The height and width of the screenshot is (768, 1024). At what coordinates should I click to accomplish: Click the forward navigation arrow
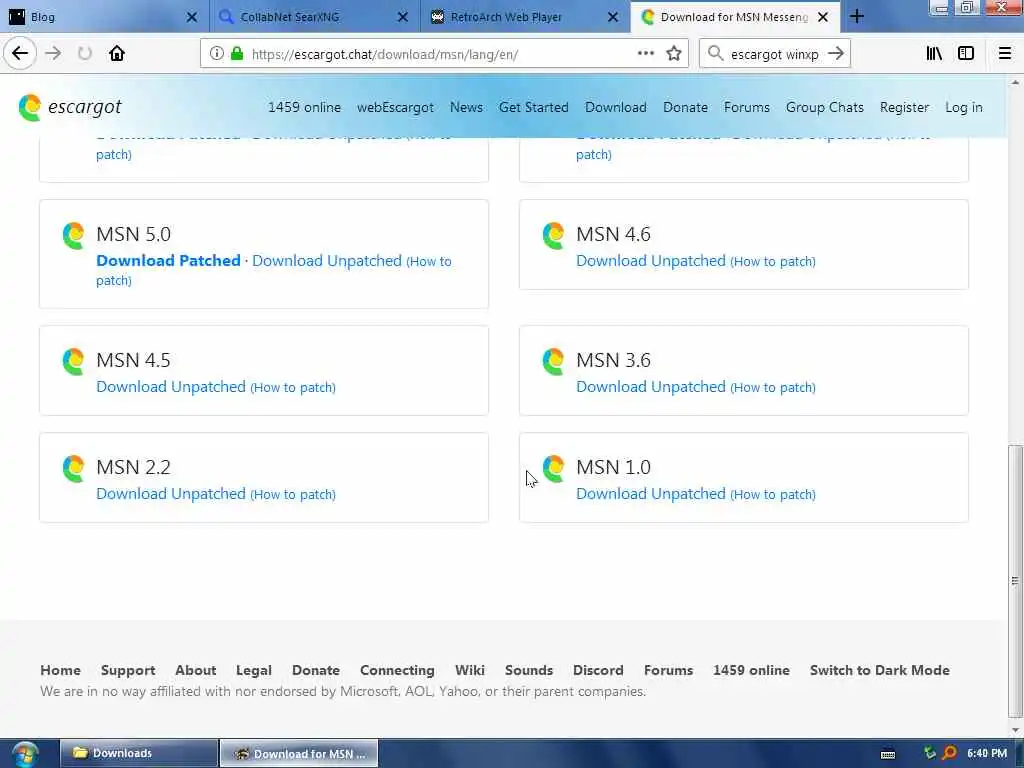pos(53,54)
